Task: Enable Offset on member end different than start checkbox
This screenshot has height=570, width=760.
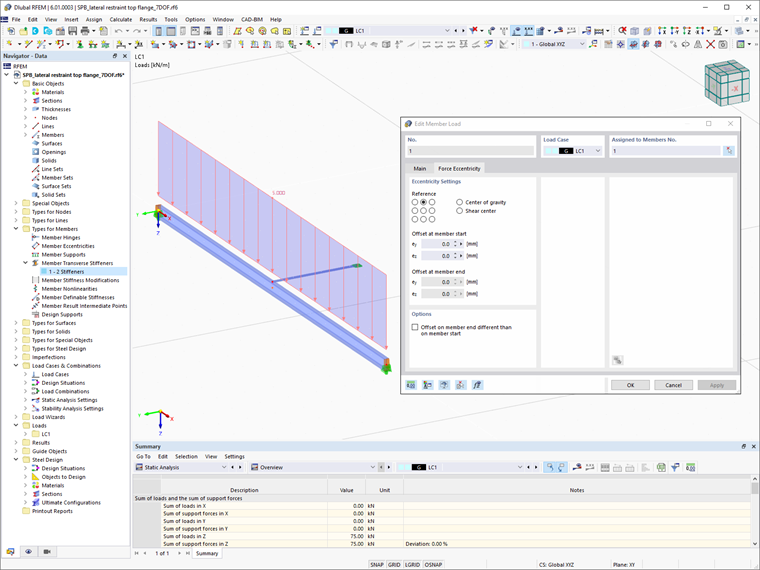Action: 415,327
